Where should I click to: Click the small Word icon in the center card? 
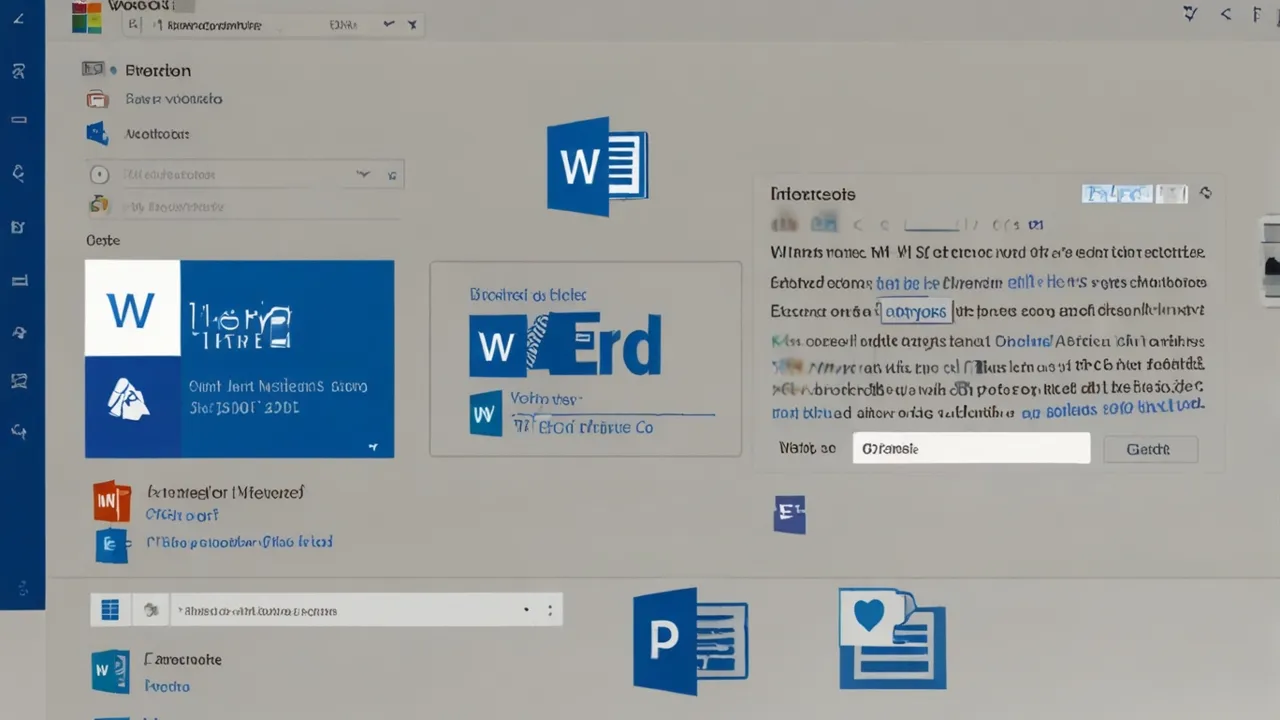point(486,413)
